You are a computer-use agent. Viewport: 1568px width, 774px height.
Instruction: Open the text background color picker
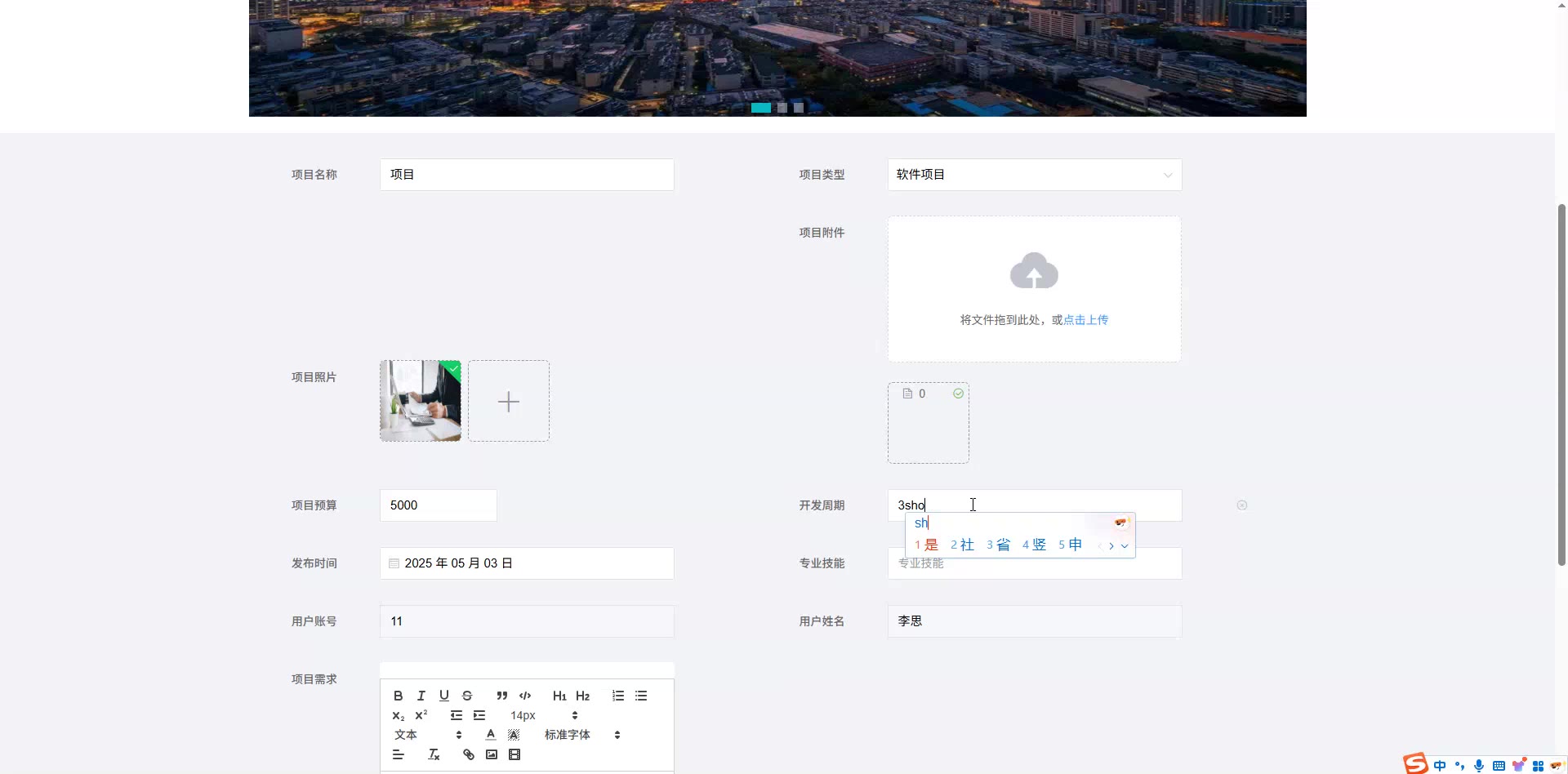tap(513, 735)
